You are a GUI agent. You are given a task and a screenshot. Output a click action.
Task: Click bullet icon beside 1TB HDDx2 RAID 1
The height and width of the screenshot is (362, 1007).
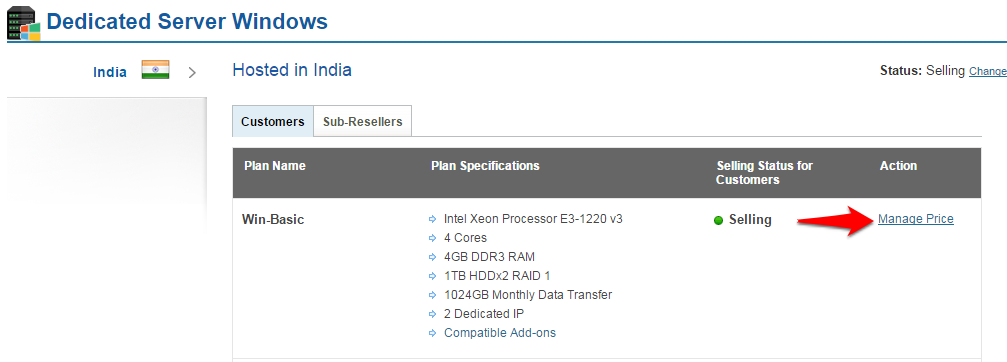(432, 276)
